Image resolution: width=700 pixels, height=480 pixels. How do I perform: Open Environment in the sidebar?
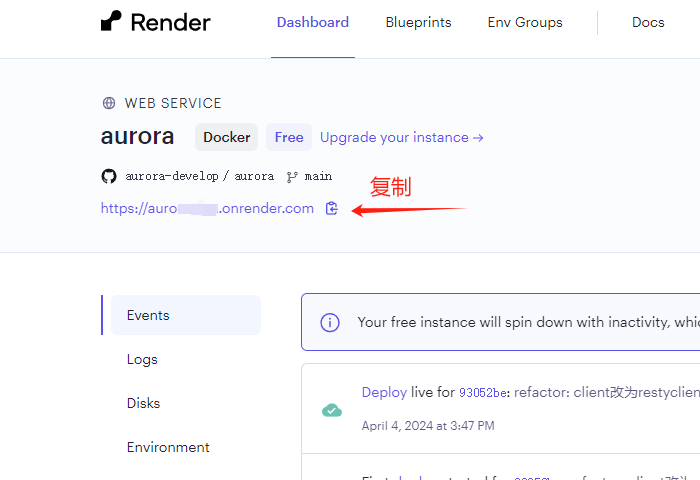(168, 447)
